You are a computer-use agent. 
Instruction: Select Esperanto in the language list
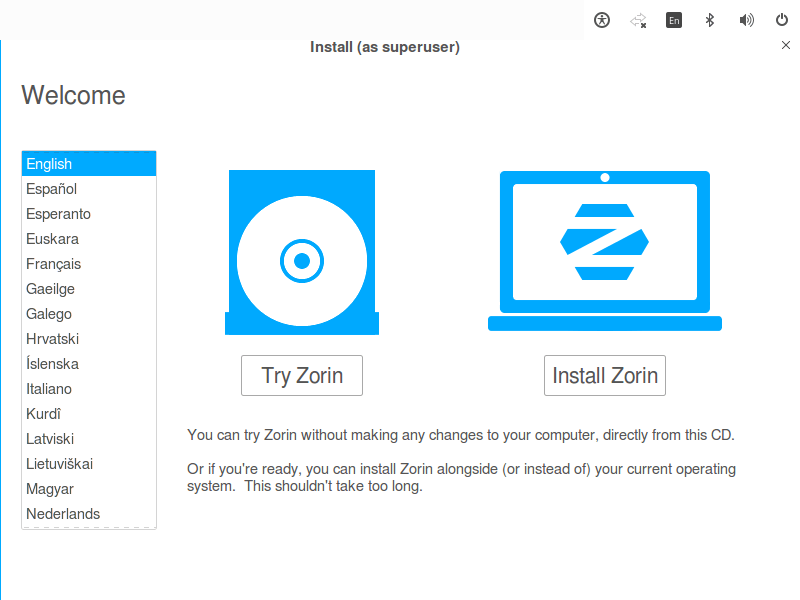point(88,214)
